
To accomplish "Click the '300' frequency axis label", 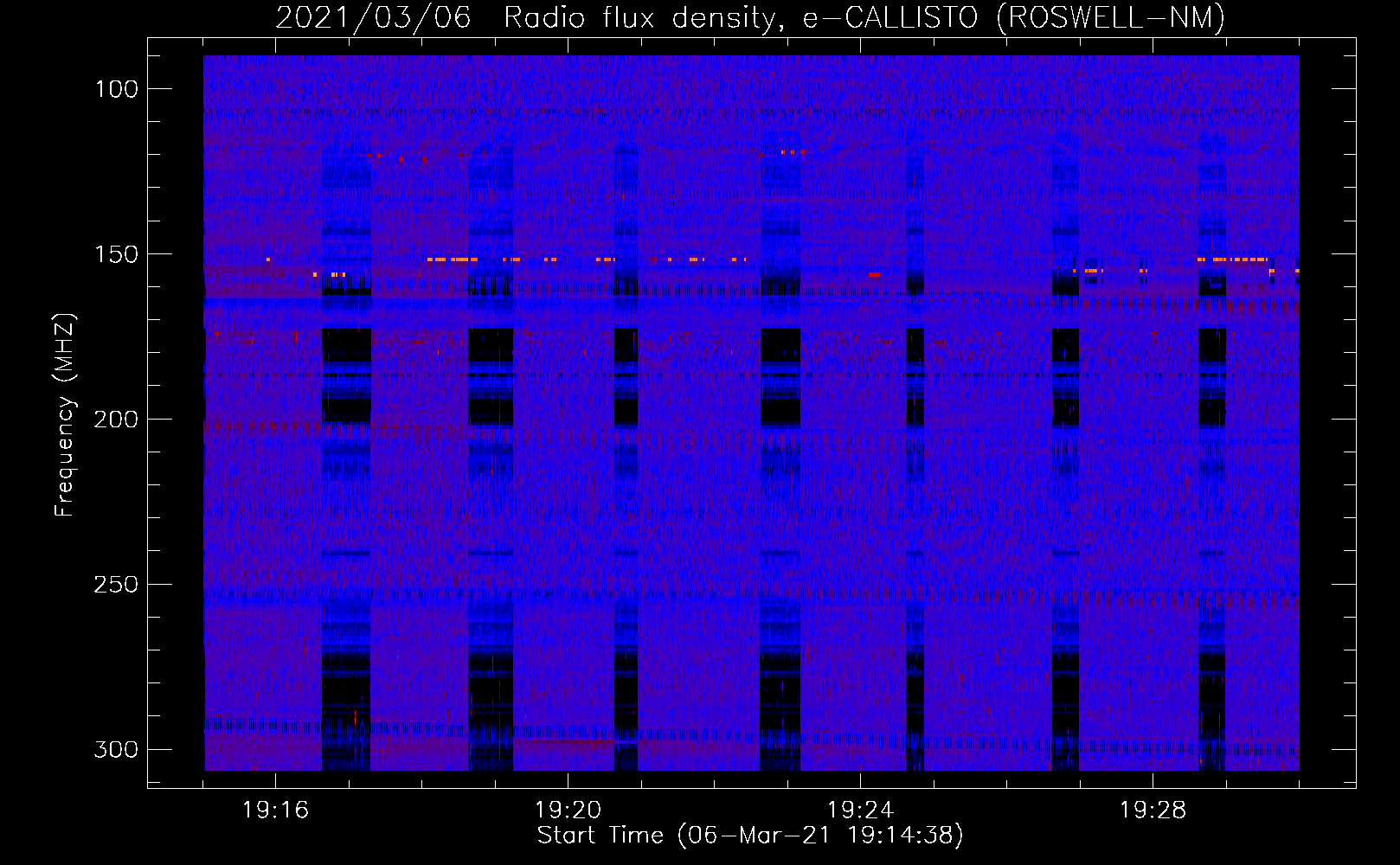I will pos(116,749).
